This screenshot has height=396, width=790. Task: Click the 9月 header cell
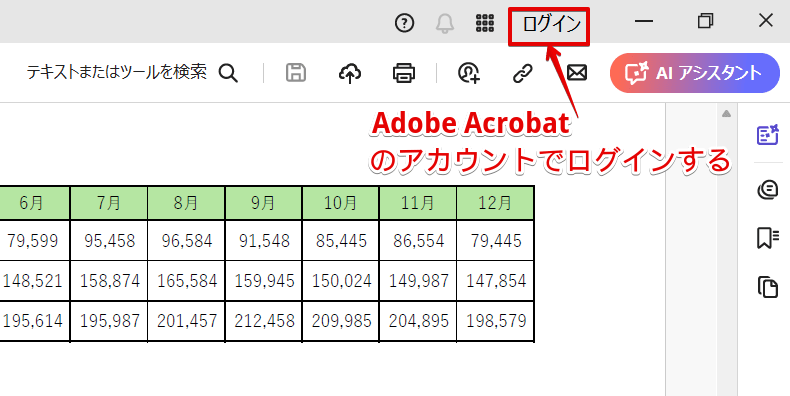264,203
